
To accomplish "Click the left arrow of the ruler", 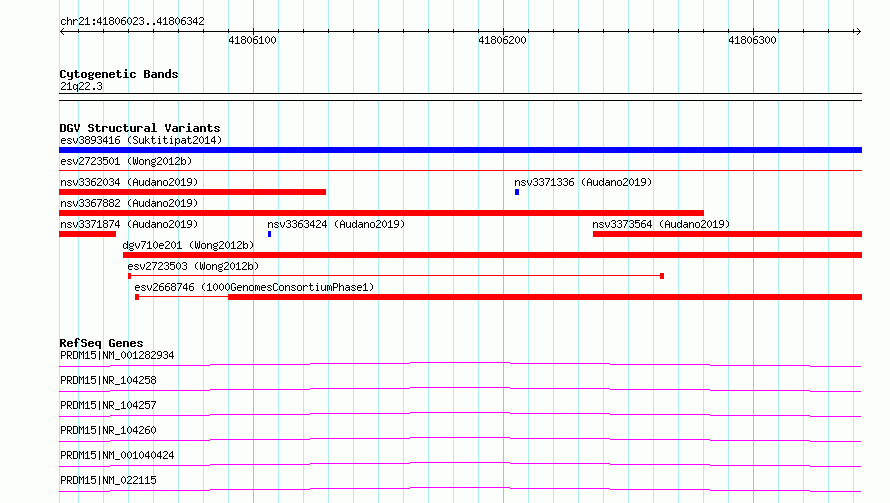I will click(62, 32).
